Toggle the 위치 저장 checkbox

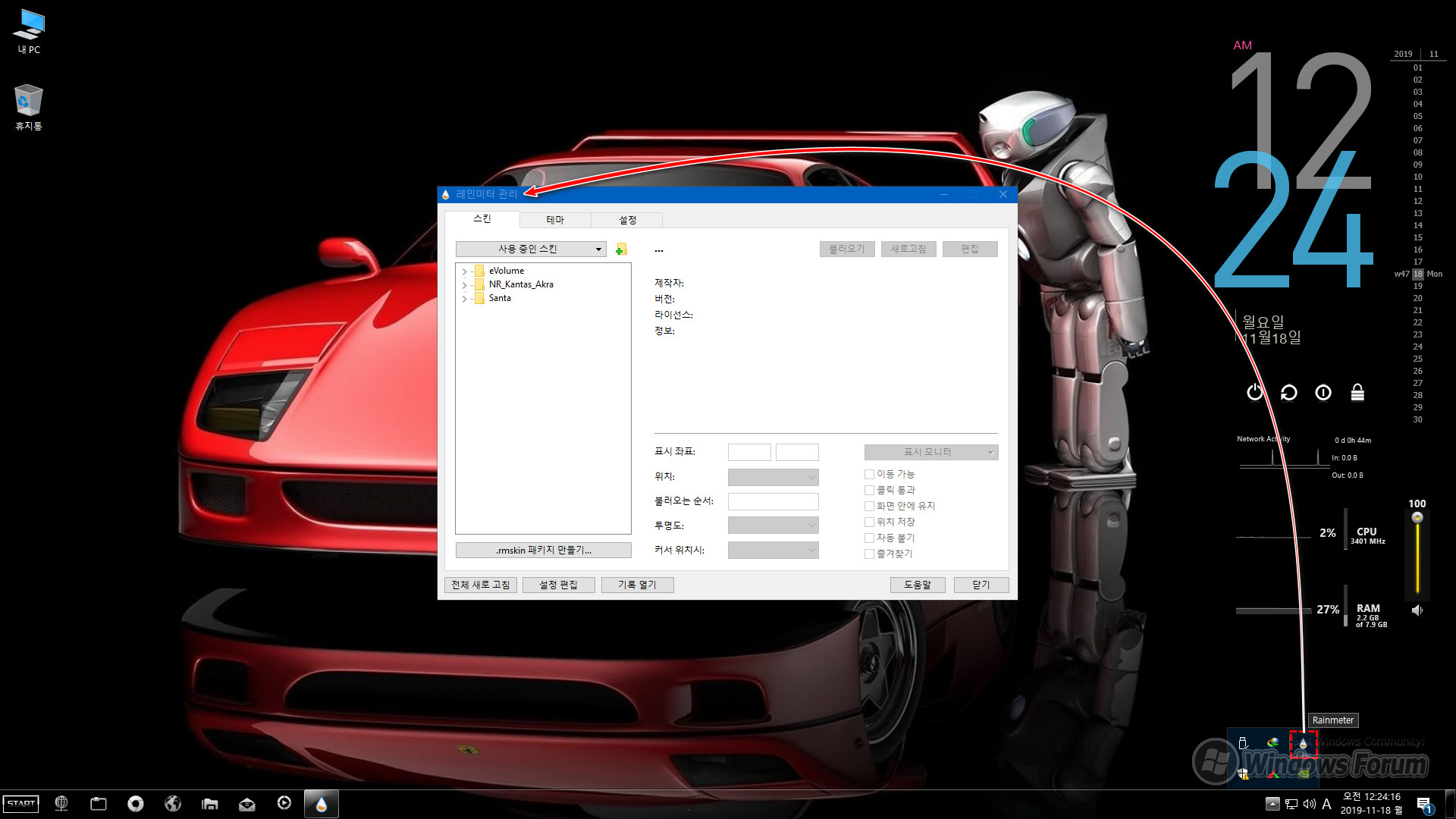tap(869, 522)
